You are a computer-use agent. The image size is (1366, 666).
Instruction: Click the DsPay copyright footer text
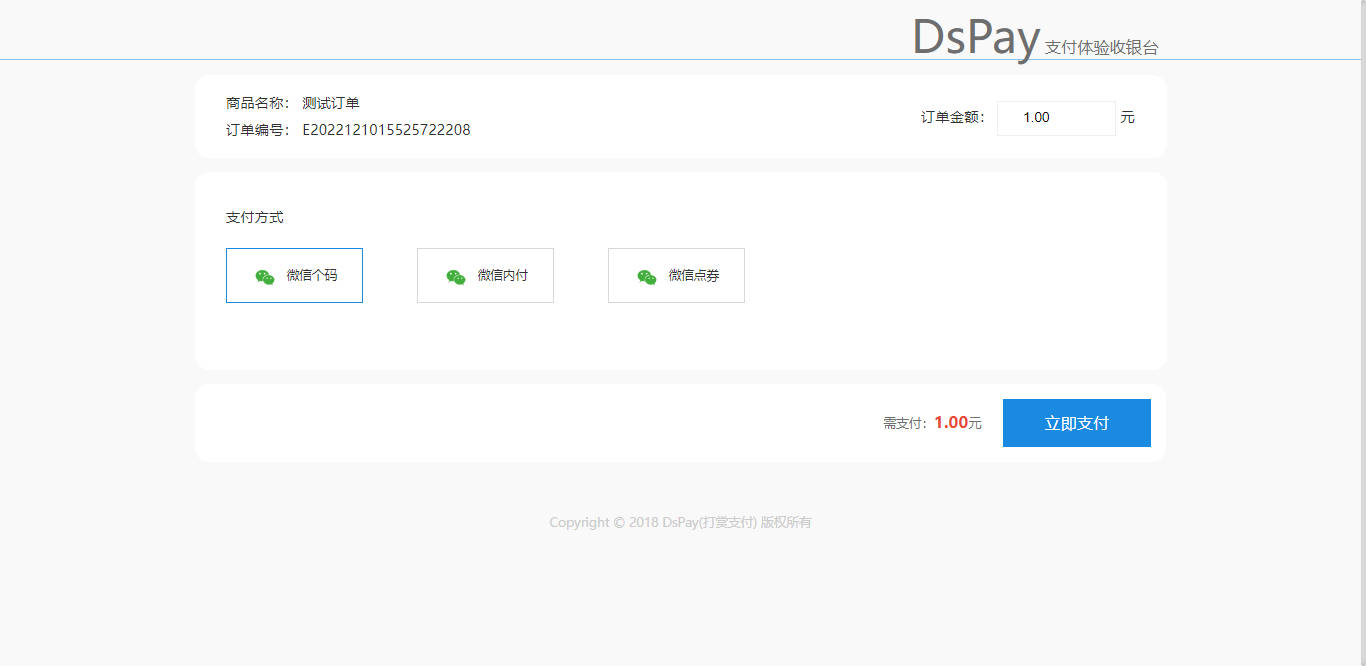pos(680,523)
